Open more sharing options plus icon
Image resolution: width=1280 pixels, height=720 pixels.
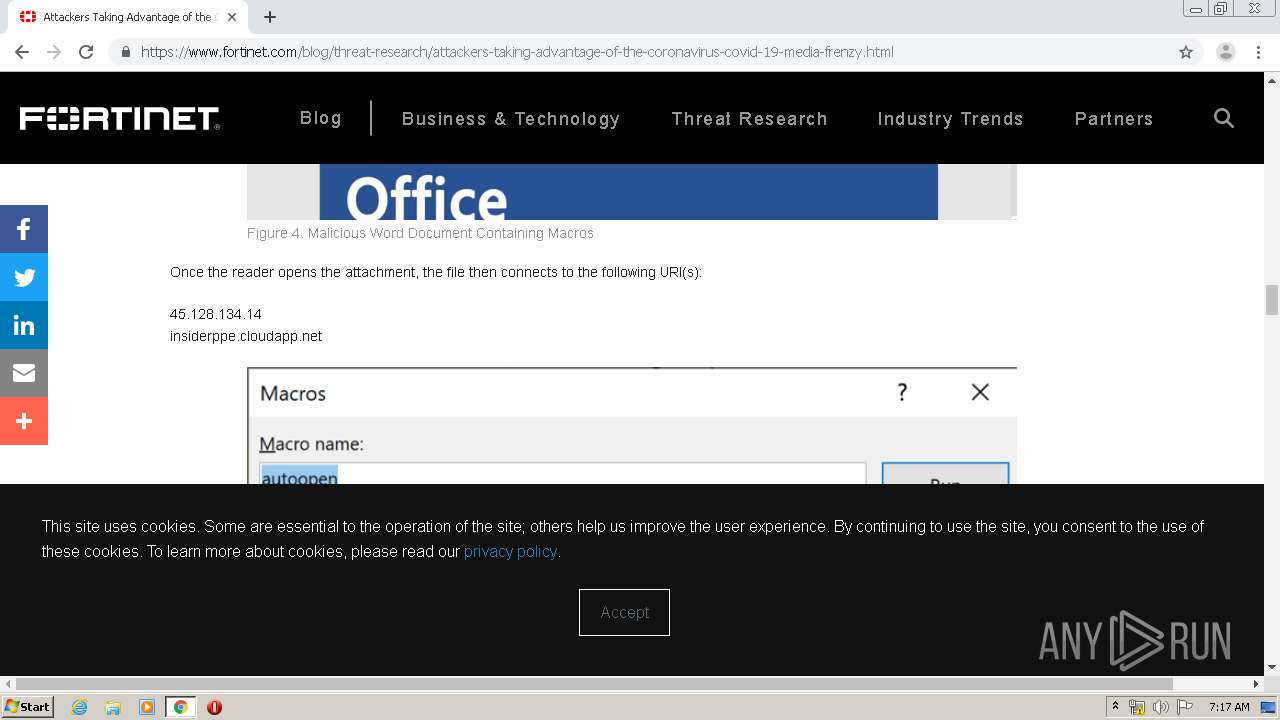[24, 421]
